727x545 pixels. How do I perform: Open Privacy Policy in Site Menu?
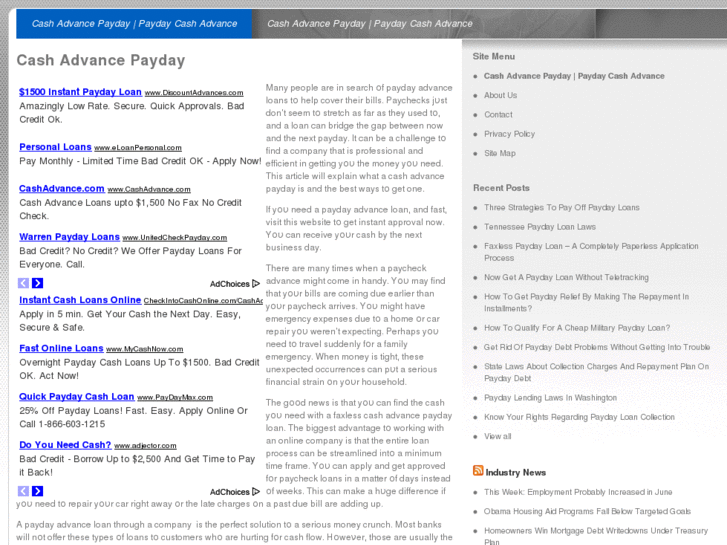[510, 134]
